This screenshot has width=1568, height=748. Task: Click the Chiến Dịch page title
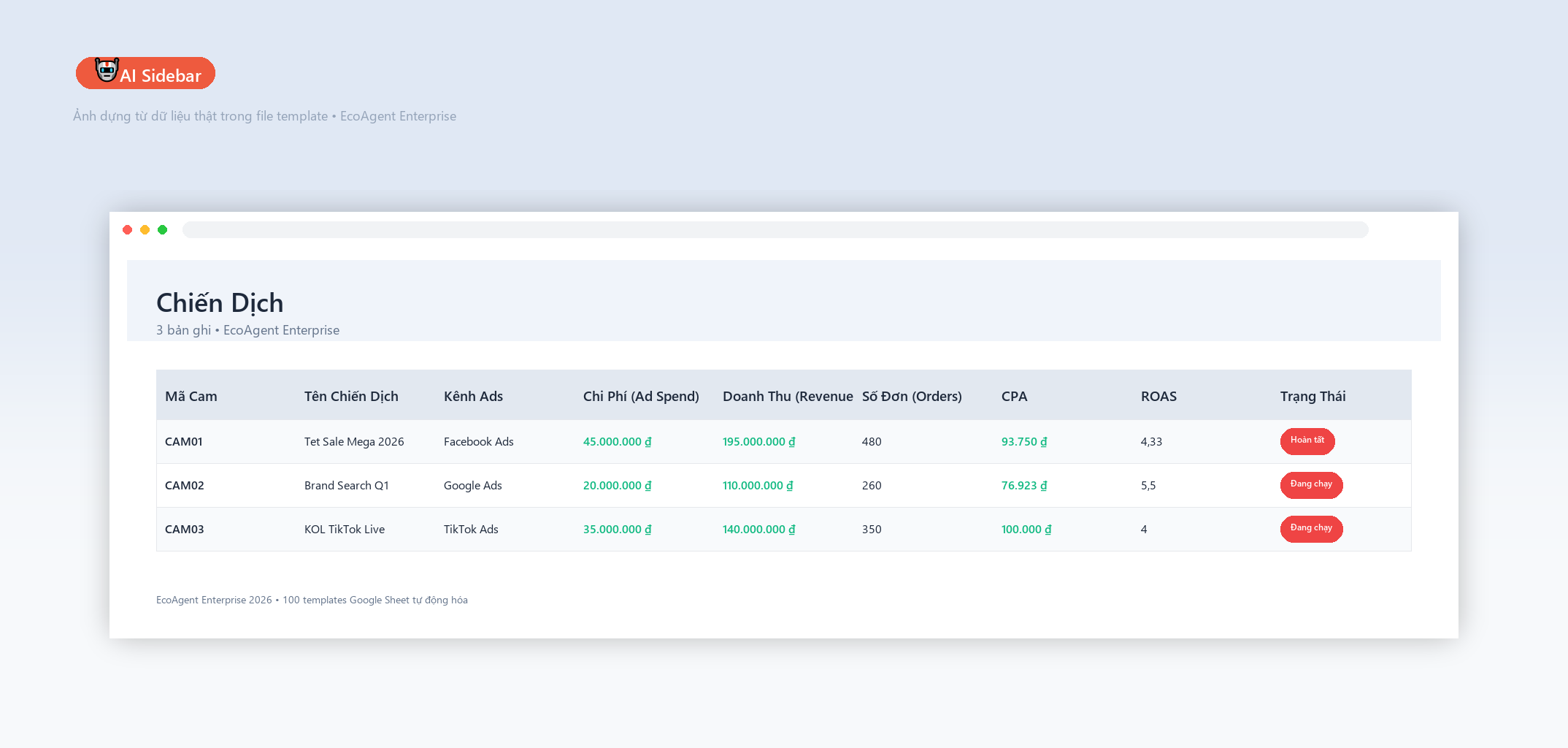220,302
